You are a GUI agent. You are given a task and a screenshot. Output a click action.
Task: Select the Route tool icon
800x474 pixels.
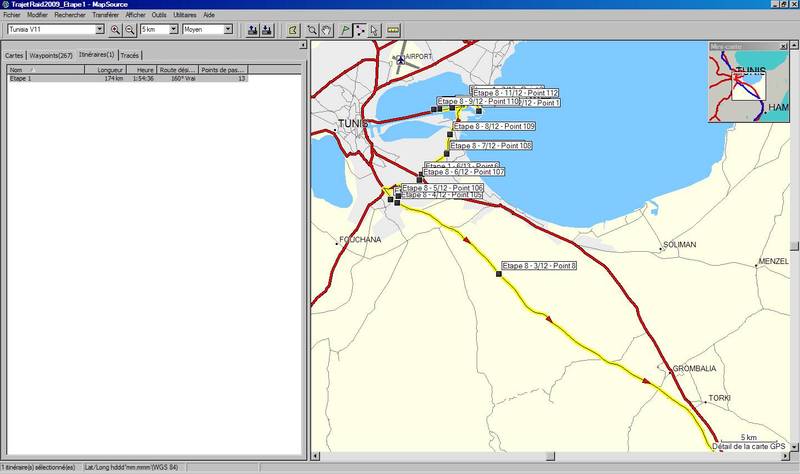coord(360,30)
